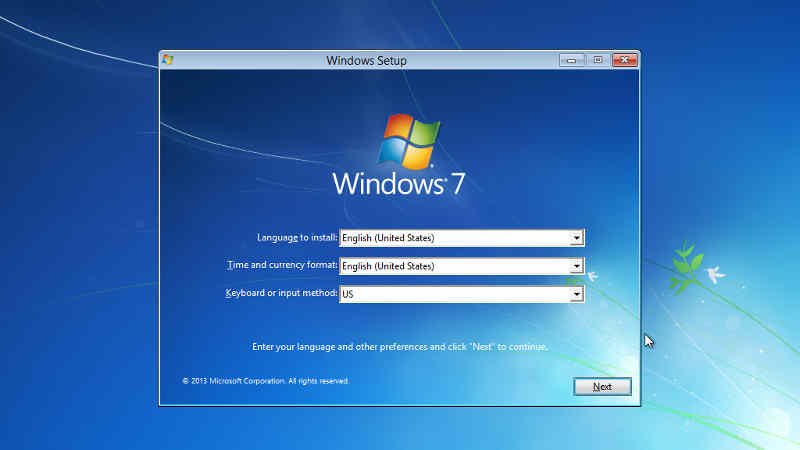800x450 pixels.
Task: Click the Next button
Action: (602, 386)
